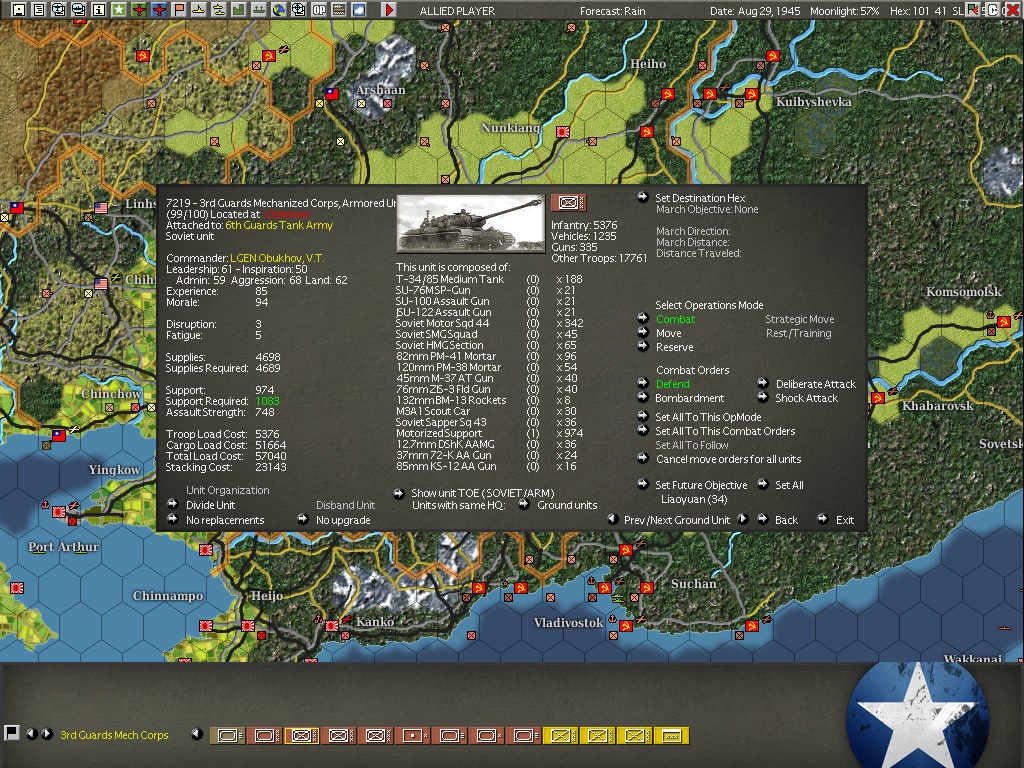Click the green star toolbar icon
Viewport: 1024px width, 768px height.
(x=119, y=10)
